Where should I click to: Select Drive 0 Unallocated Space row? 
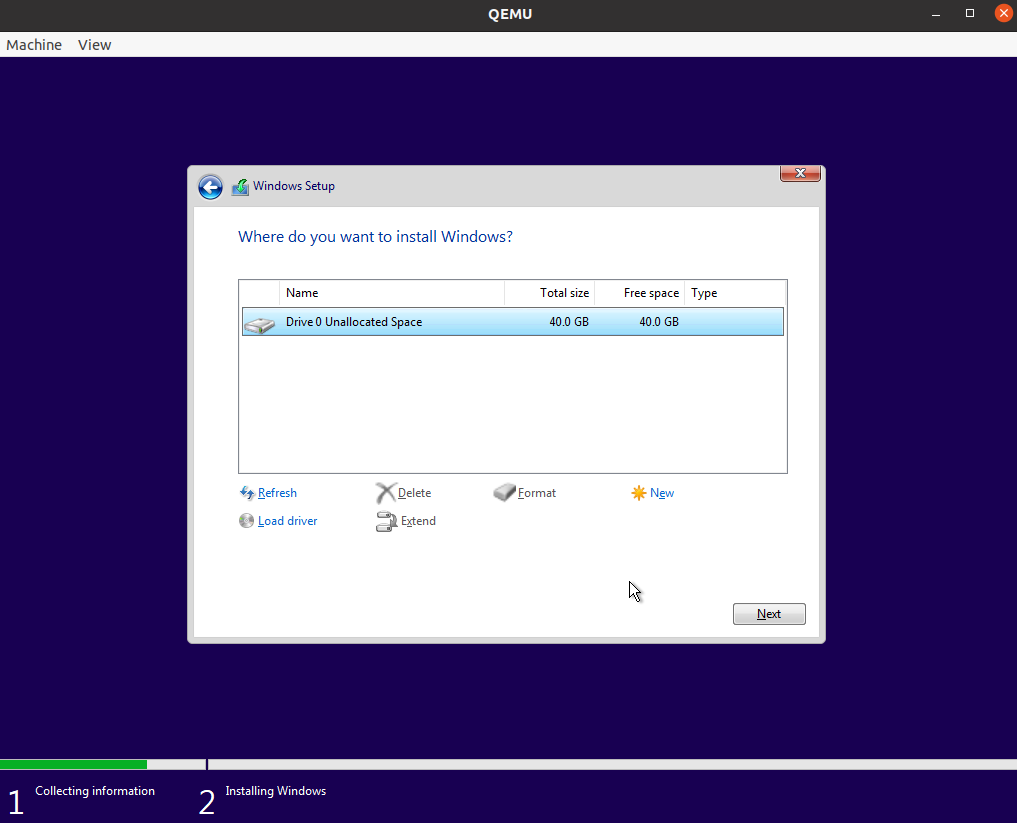pyautogui.click(x=512, y=322)
